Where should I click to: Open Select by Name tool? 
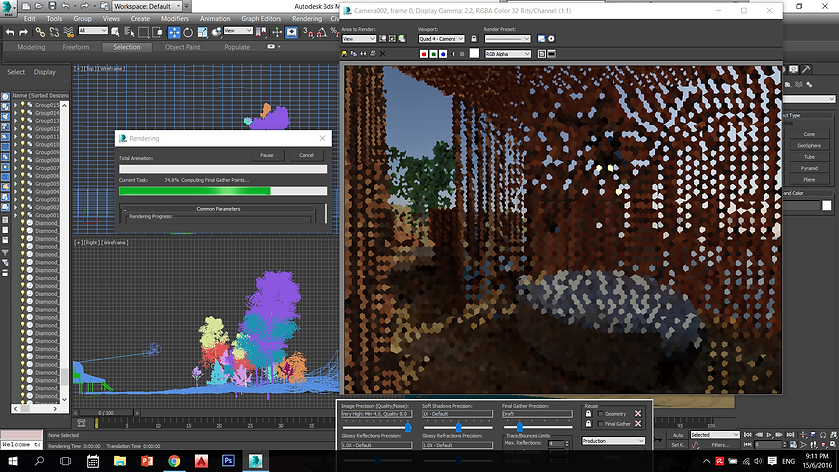[129, 32]
